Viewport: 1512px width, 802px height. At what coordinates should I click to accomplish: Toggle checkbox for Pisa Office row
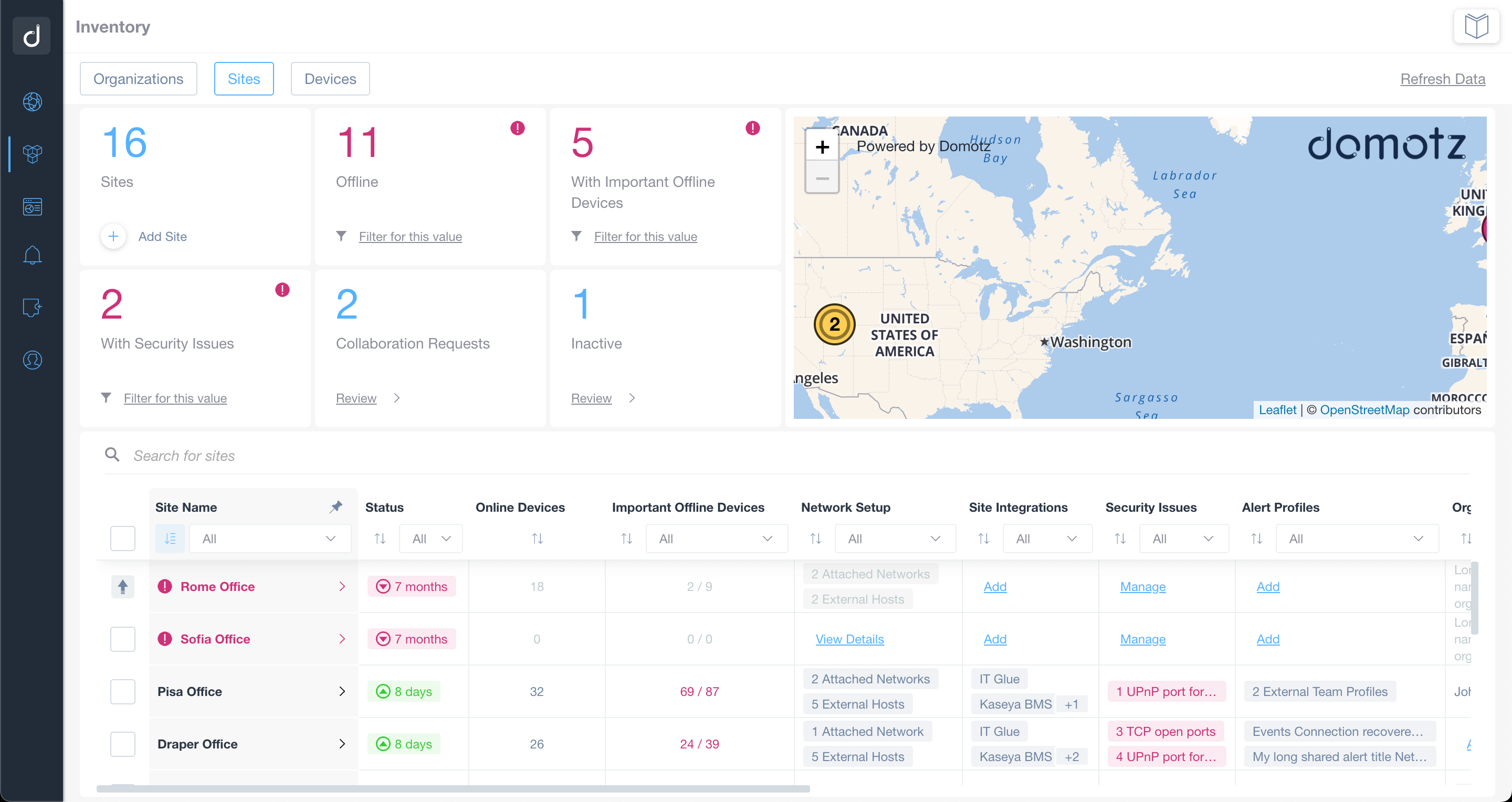[x=122, y=691]
